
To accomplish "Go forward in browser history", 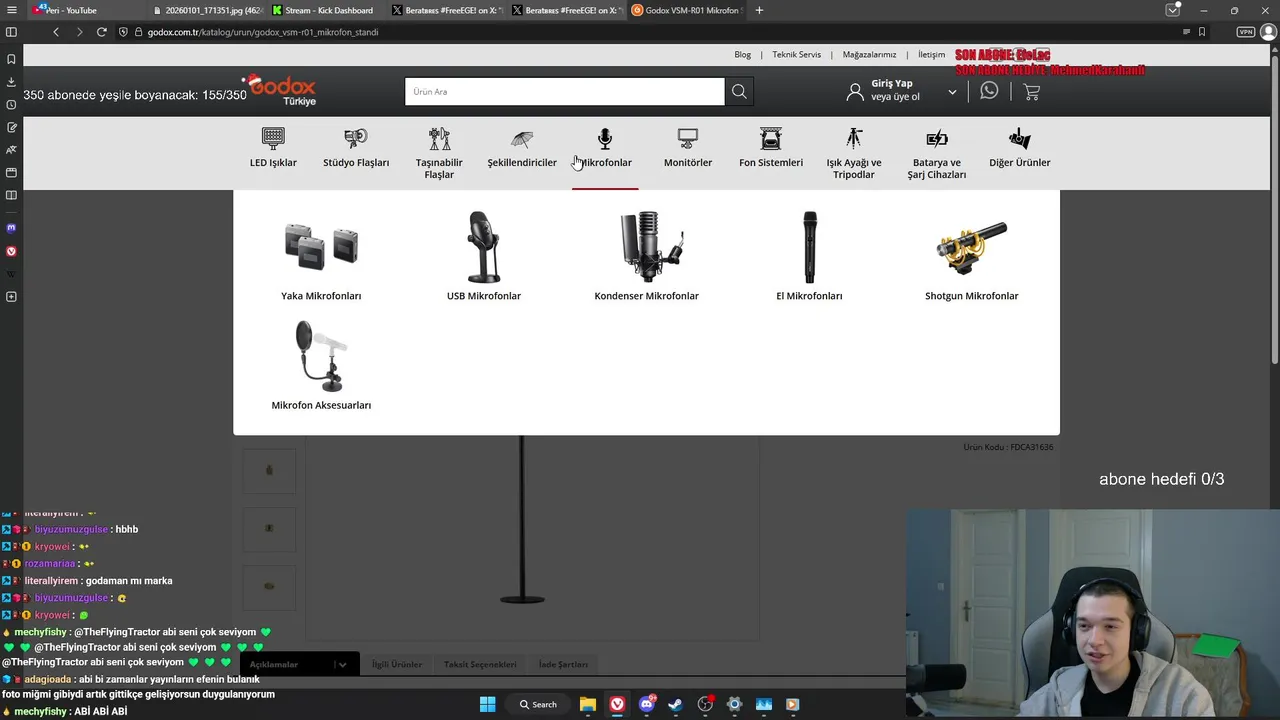I will pos(79,32).
